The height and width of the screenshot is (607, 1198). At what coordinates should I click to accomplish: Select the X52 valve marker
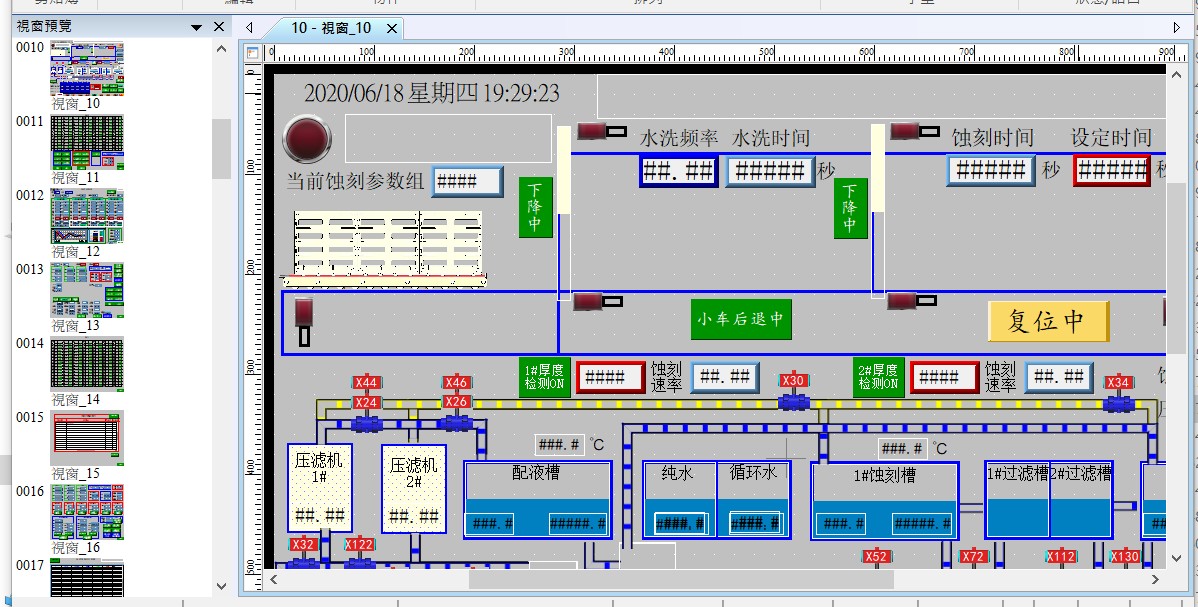click(876, 557)
